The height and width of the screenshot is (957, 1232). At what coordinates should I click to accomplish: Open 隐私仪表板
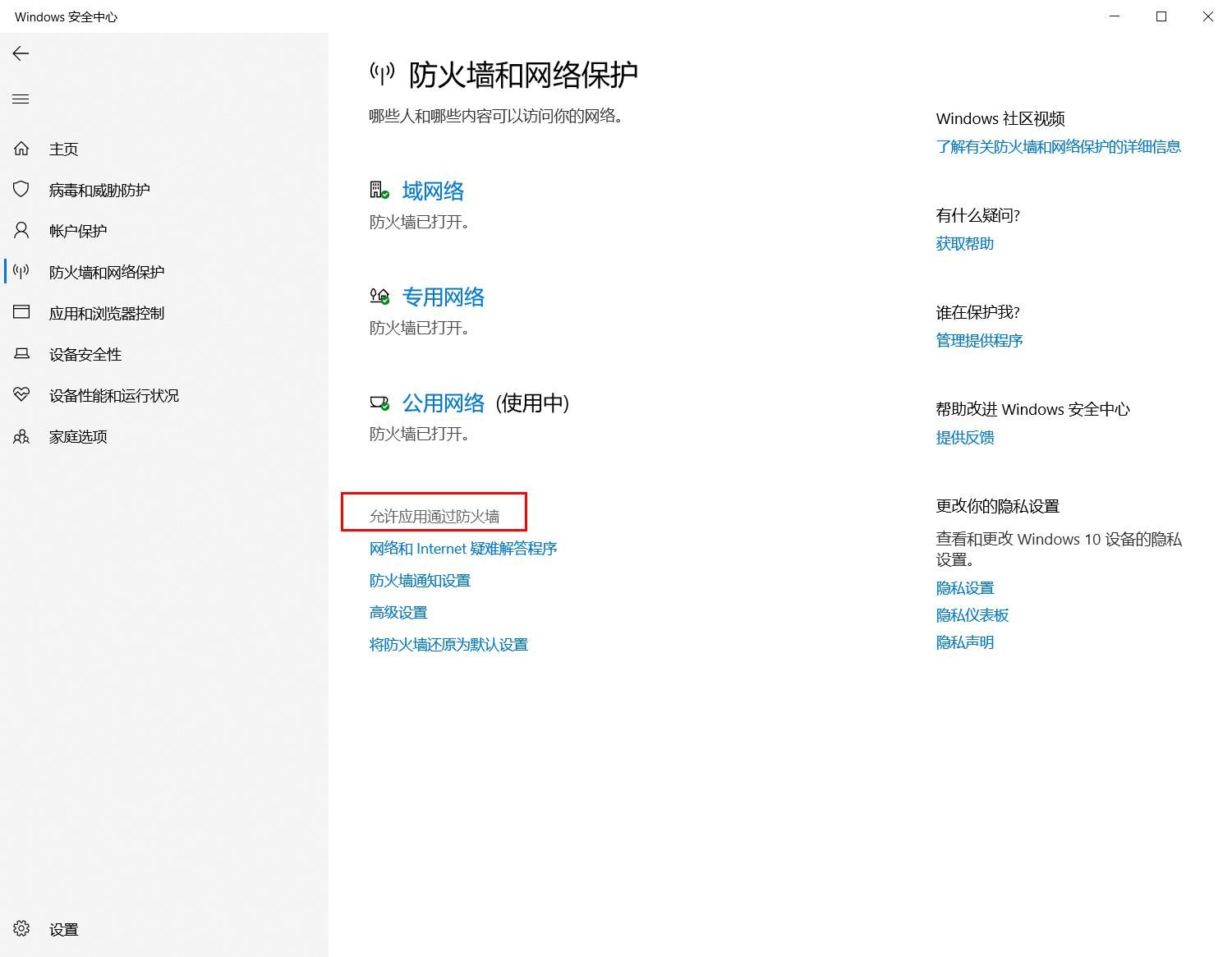(x=972, y=614)
